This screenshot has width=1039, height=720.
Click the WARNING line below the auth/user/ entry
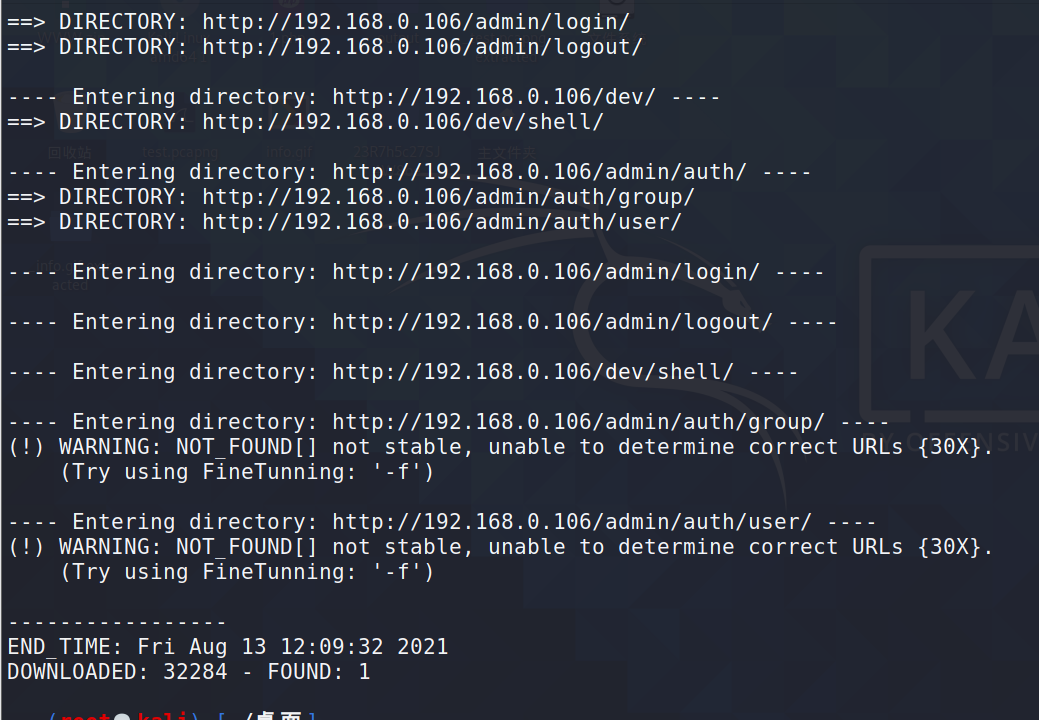pos(500,547)
